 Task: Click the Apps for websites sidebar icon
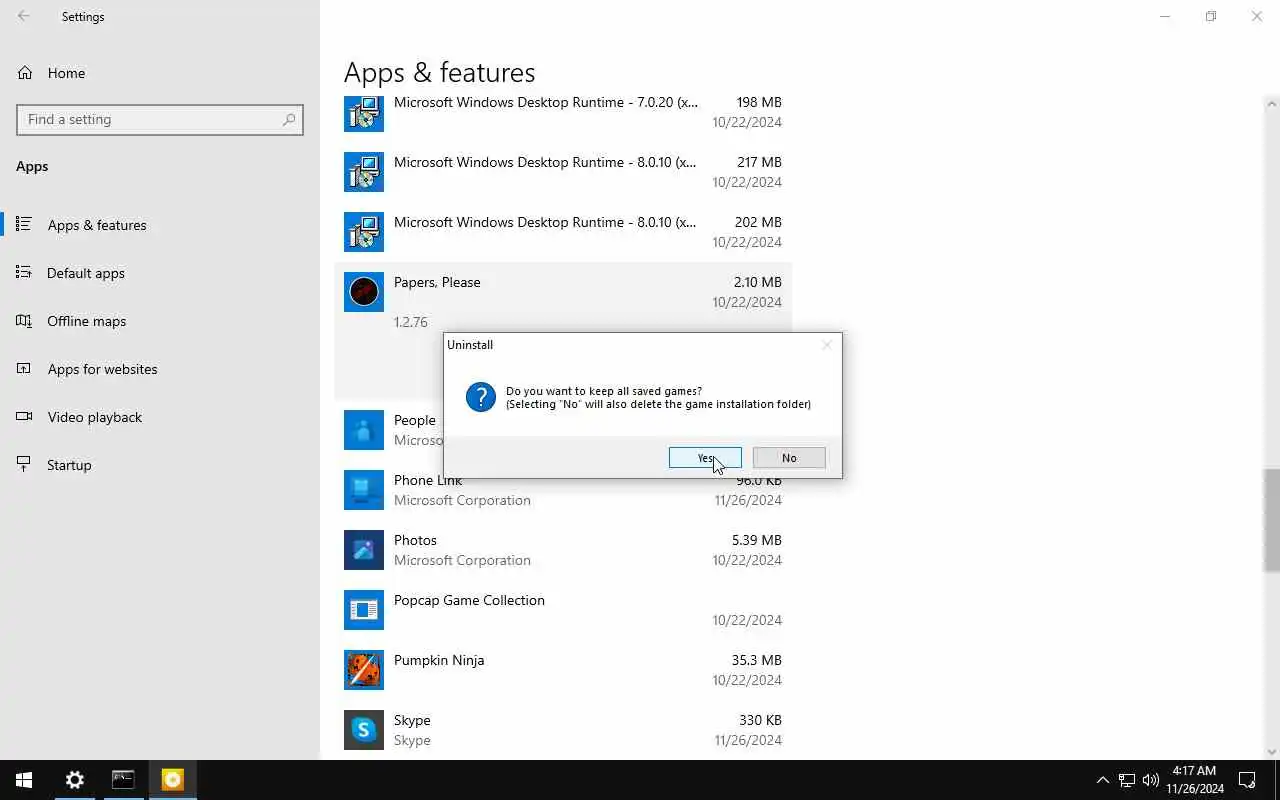pyautogui.click(x=24, y=368)
